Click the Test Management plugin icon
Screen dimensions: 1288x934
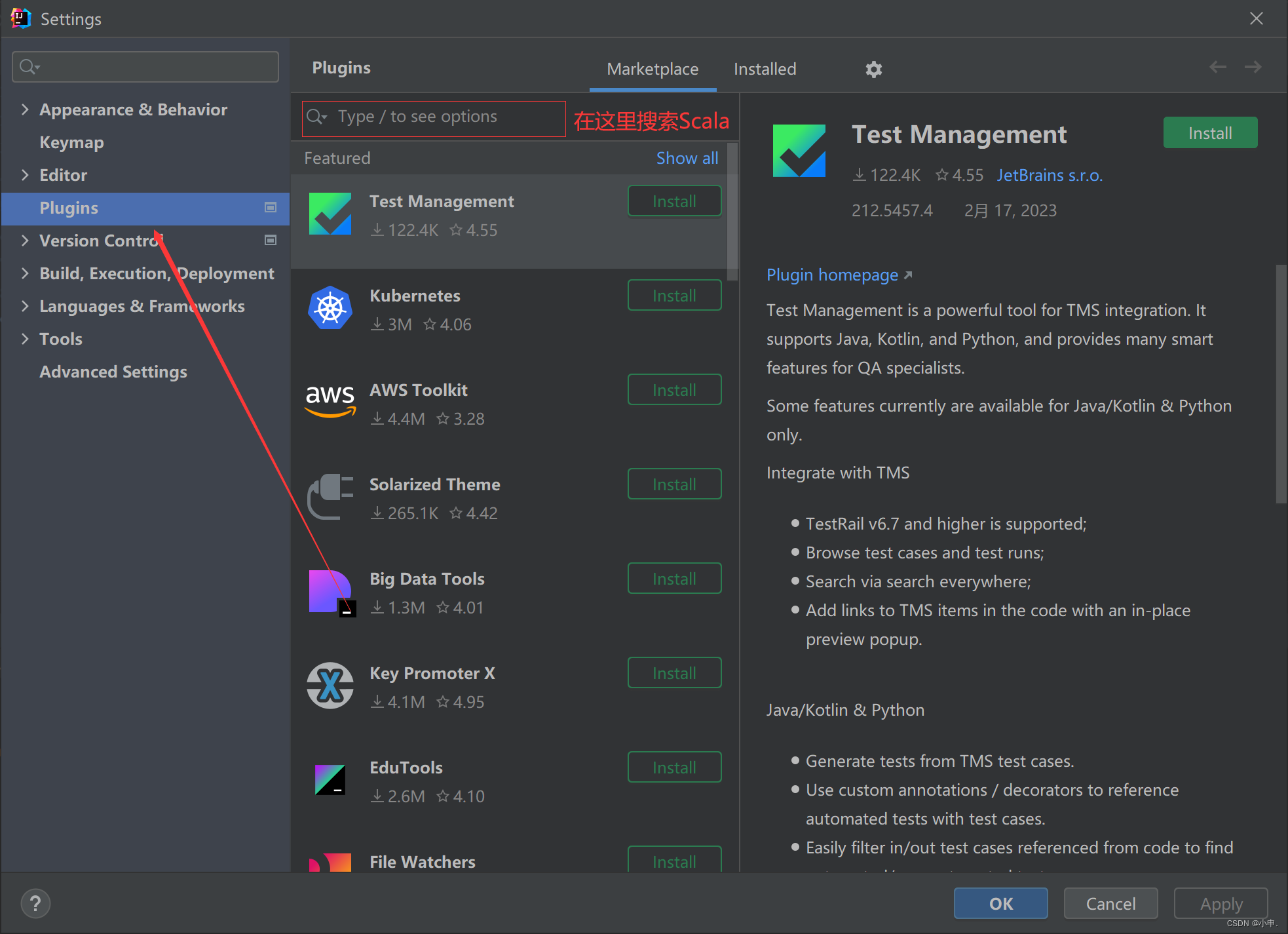(x=330, y=214)
